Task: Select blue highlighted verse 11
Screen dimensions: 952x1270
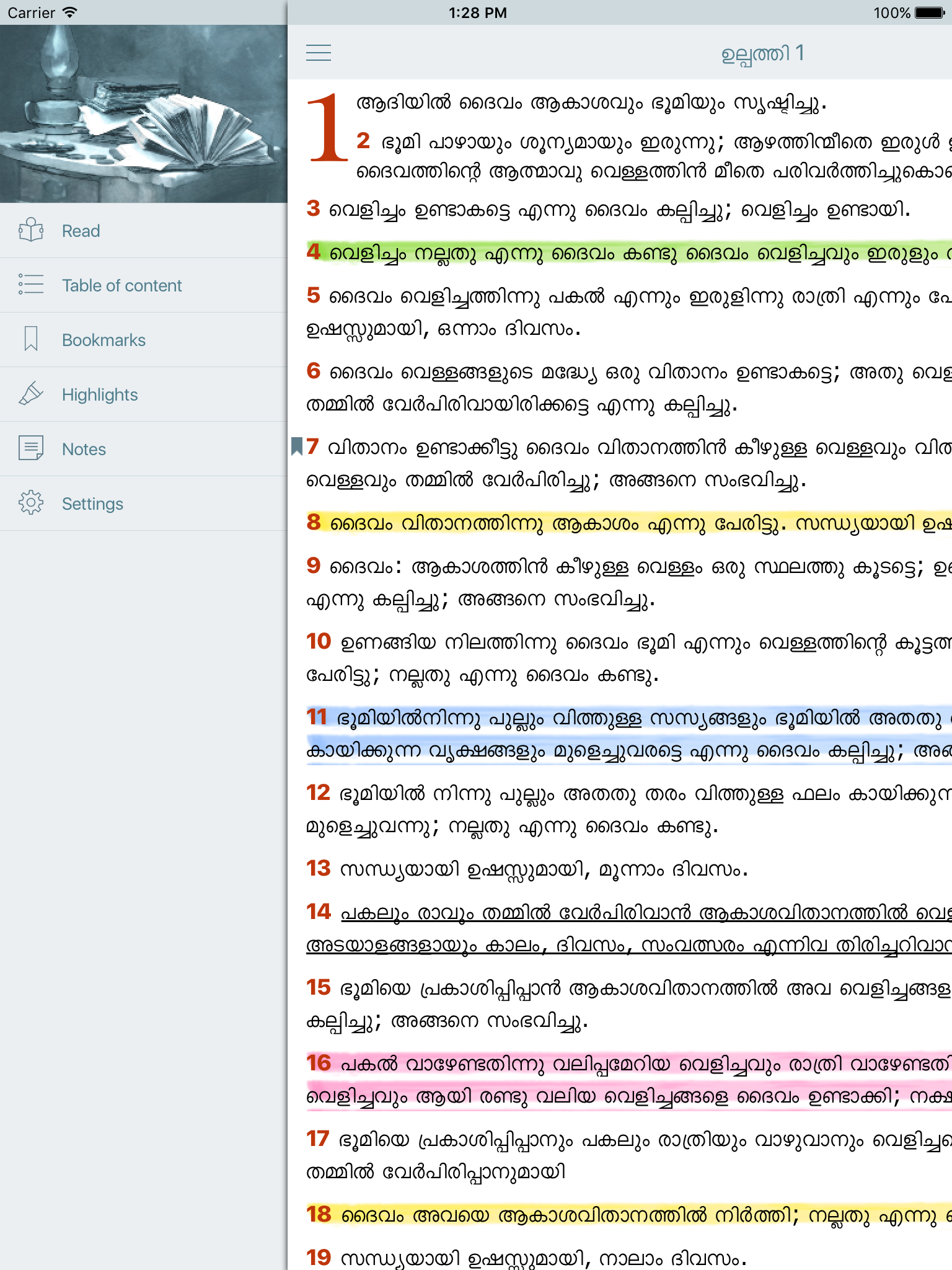Action: (629, 734)
